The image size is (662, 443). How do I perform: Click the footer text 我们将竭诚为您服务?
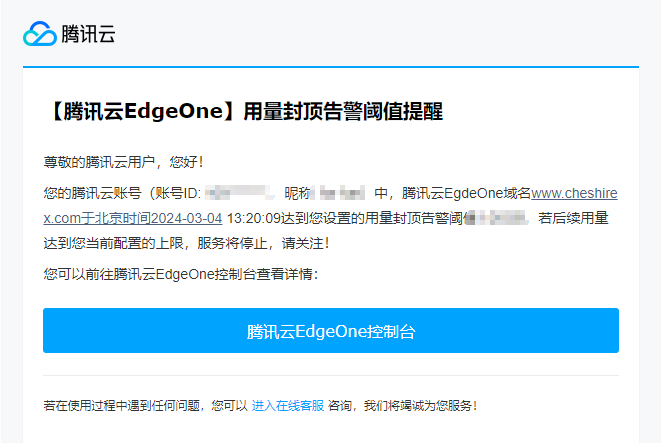click(421, 406)
